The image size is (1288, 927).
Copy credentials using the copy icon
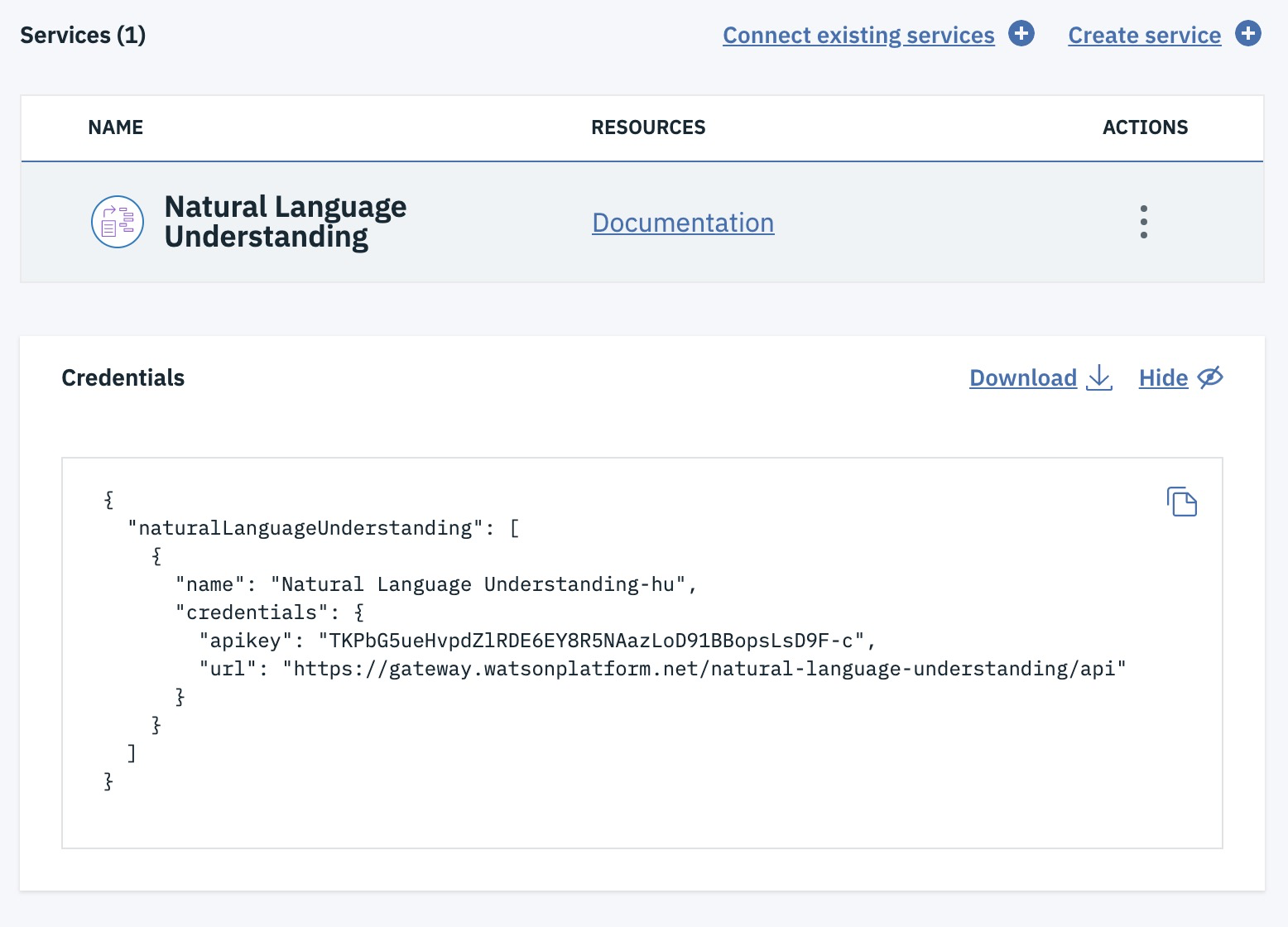(x=1182, y=502)
